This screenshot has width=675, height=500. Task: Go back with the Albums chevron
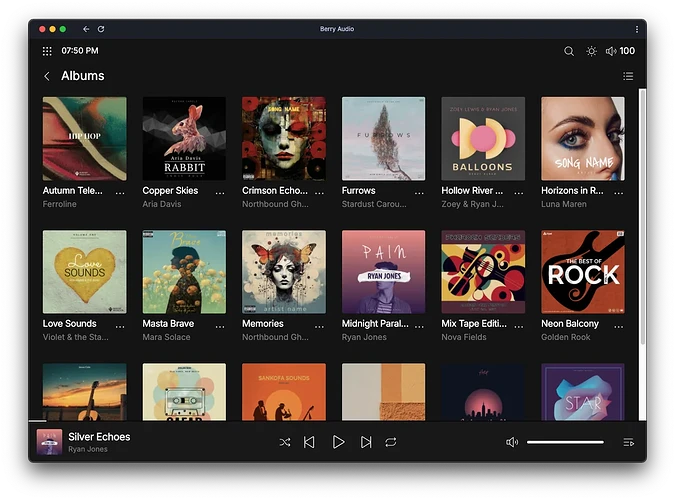[x=47, y=76]
